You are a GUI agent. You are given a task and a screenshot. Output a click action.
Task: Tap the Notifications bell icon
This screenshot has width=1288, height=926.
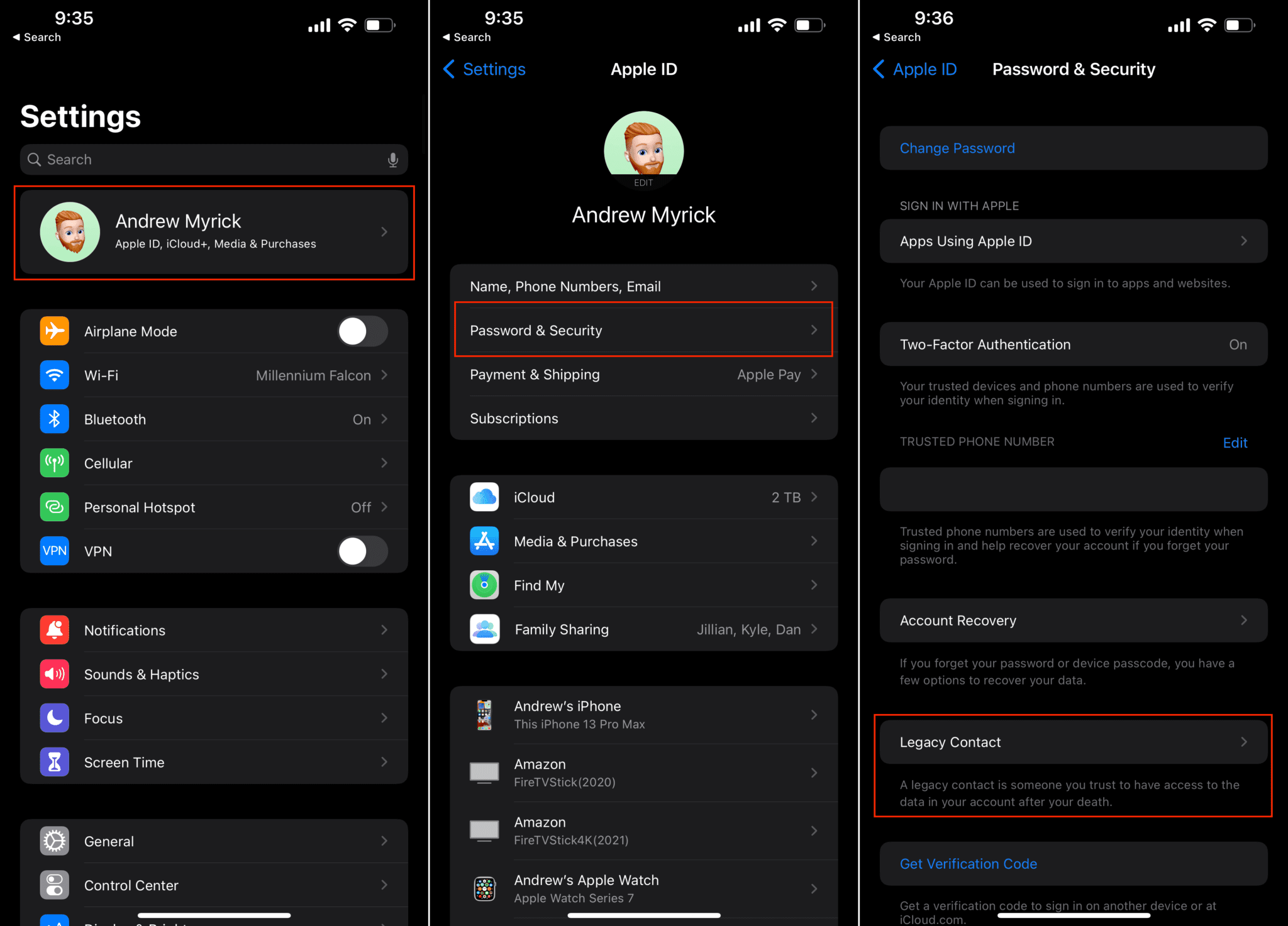tap(55, 630)
